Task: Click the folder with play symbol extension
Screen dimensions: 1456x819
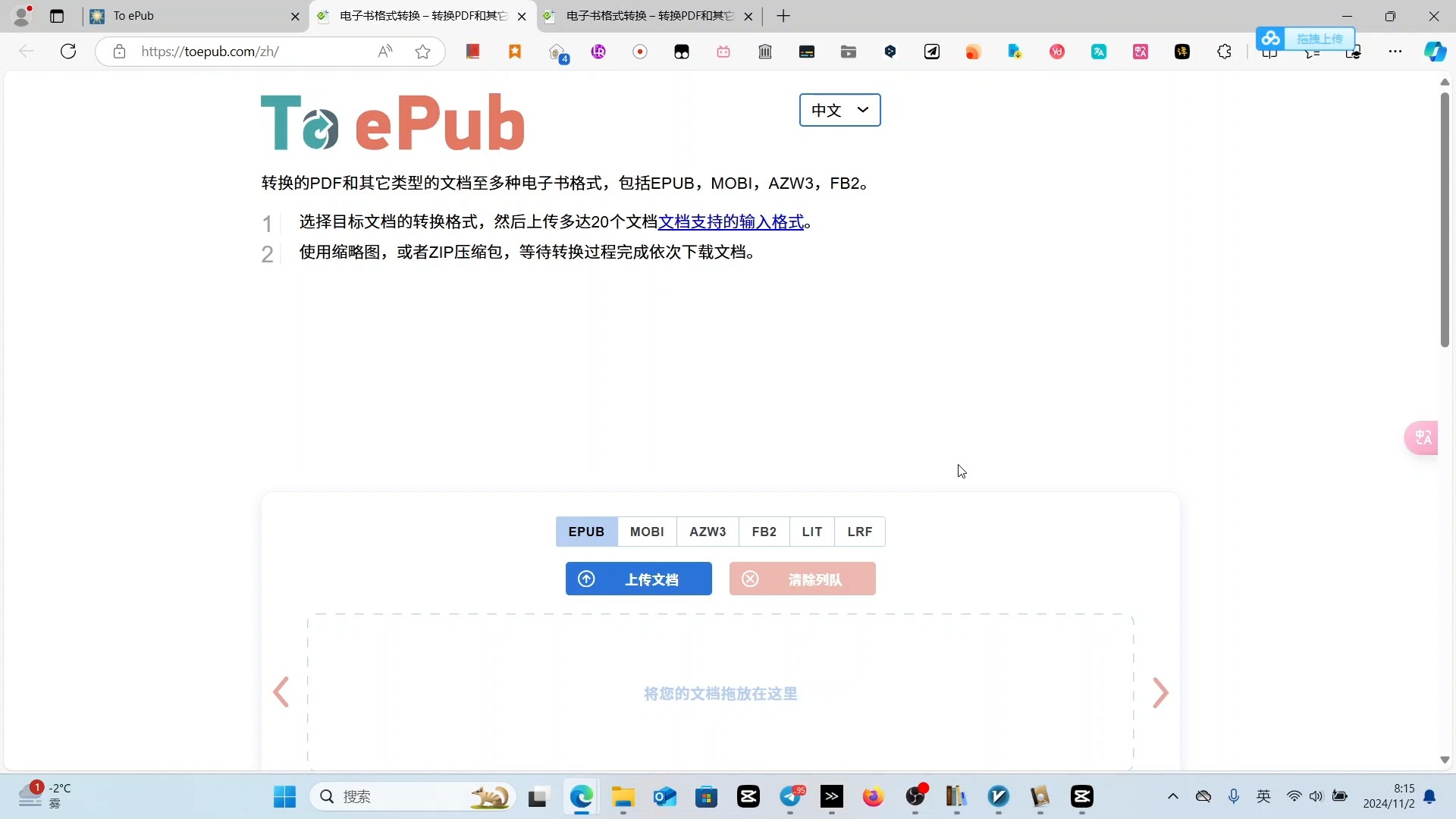Action: pos(849,51)
